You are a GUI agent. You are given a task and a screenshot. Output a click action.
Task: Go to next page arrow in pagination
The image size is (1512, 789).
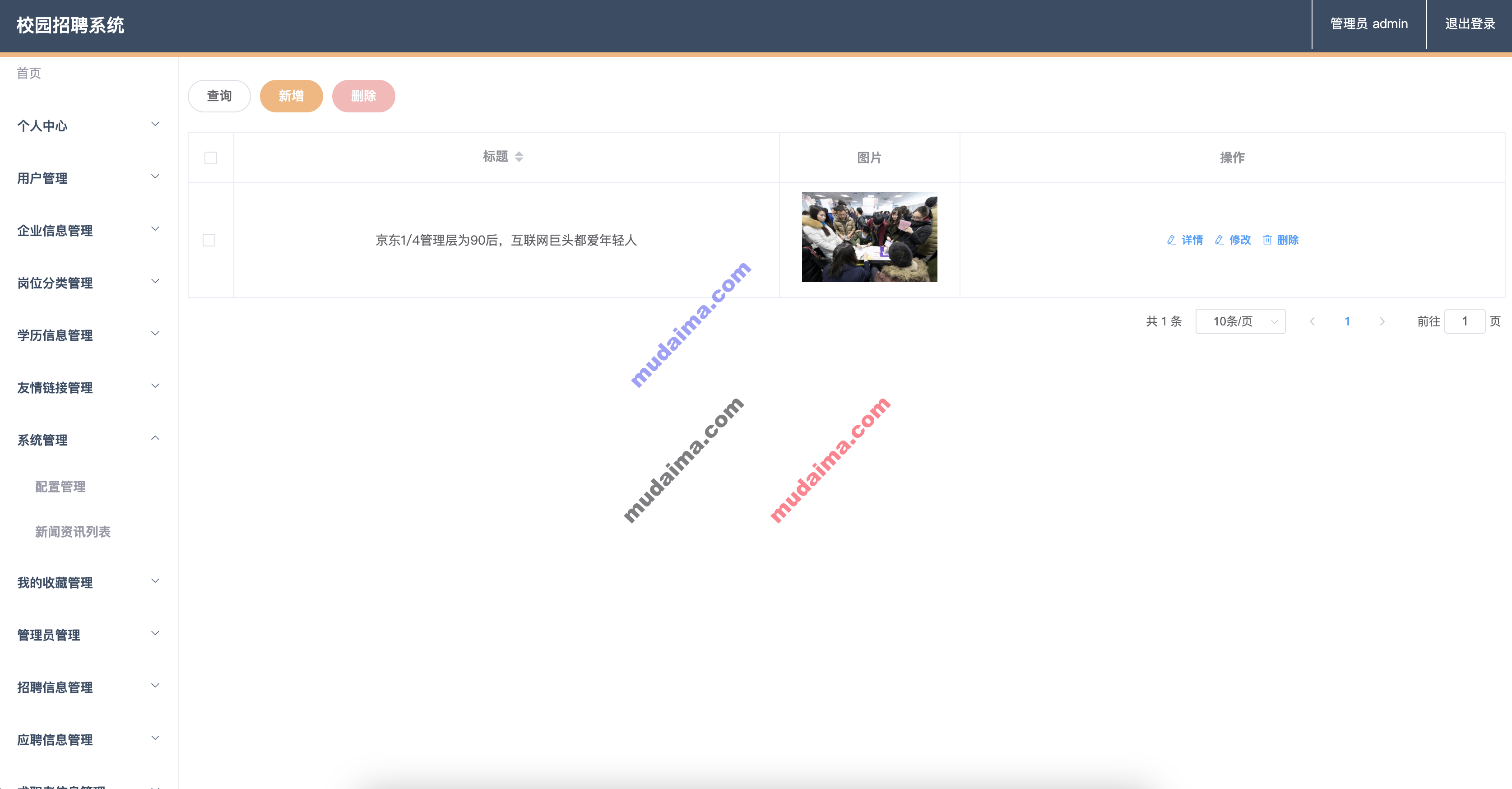(x=1382, y=322)
